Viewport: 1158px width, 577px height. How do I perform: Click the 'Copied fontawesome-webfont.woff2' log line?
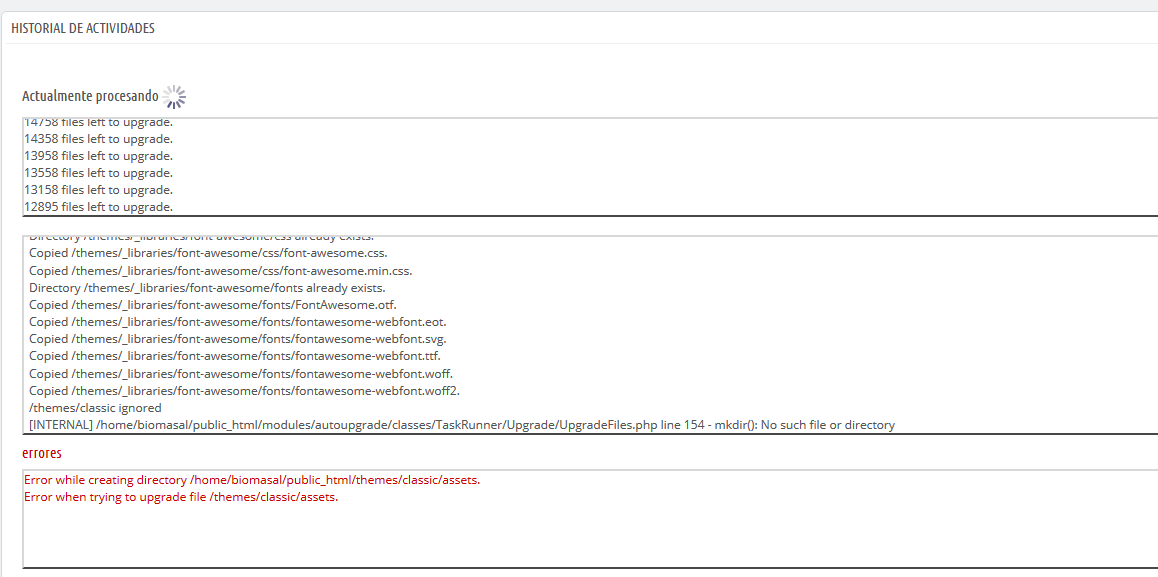click(244, 390)
